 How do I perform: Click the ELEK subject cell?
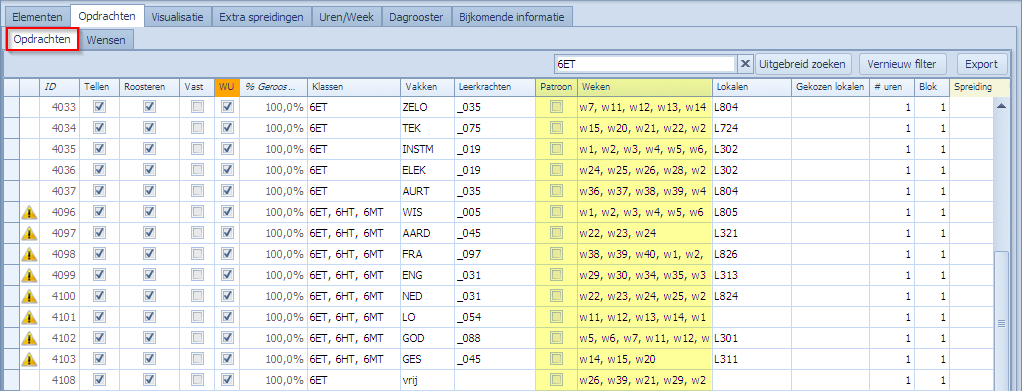click(427, 169)
